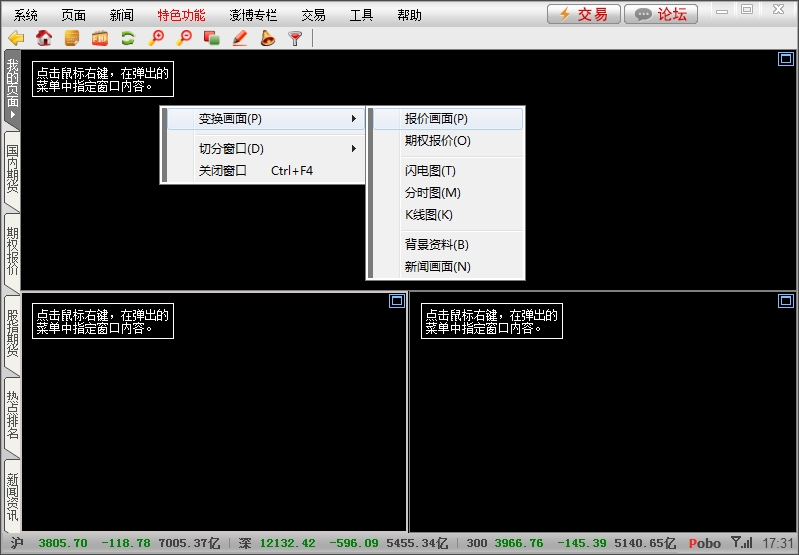Click the -596.09 change value

(354, 543)
